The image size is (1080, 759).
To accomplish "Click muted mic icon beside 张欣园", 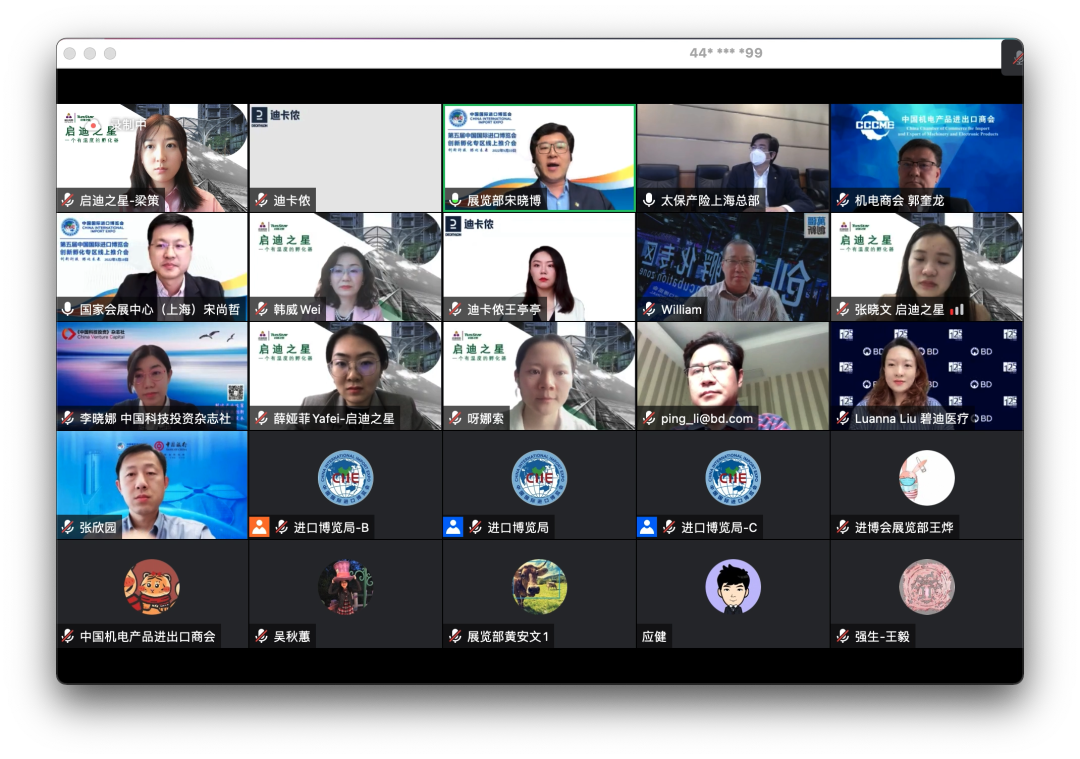I will 68,528.
